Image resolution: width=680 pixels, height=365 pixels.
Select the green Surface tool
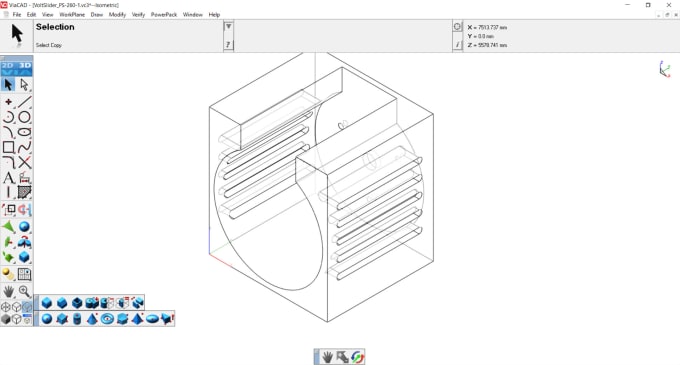pyautogui.click(x=8, y=227)
